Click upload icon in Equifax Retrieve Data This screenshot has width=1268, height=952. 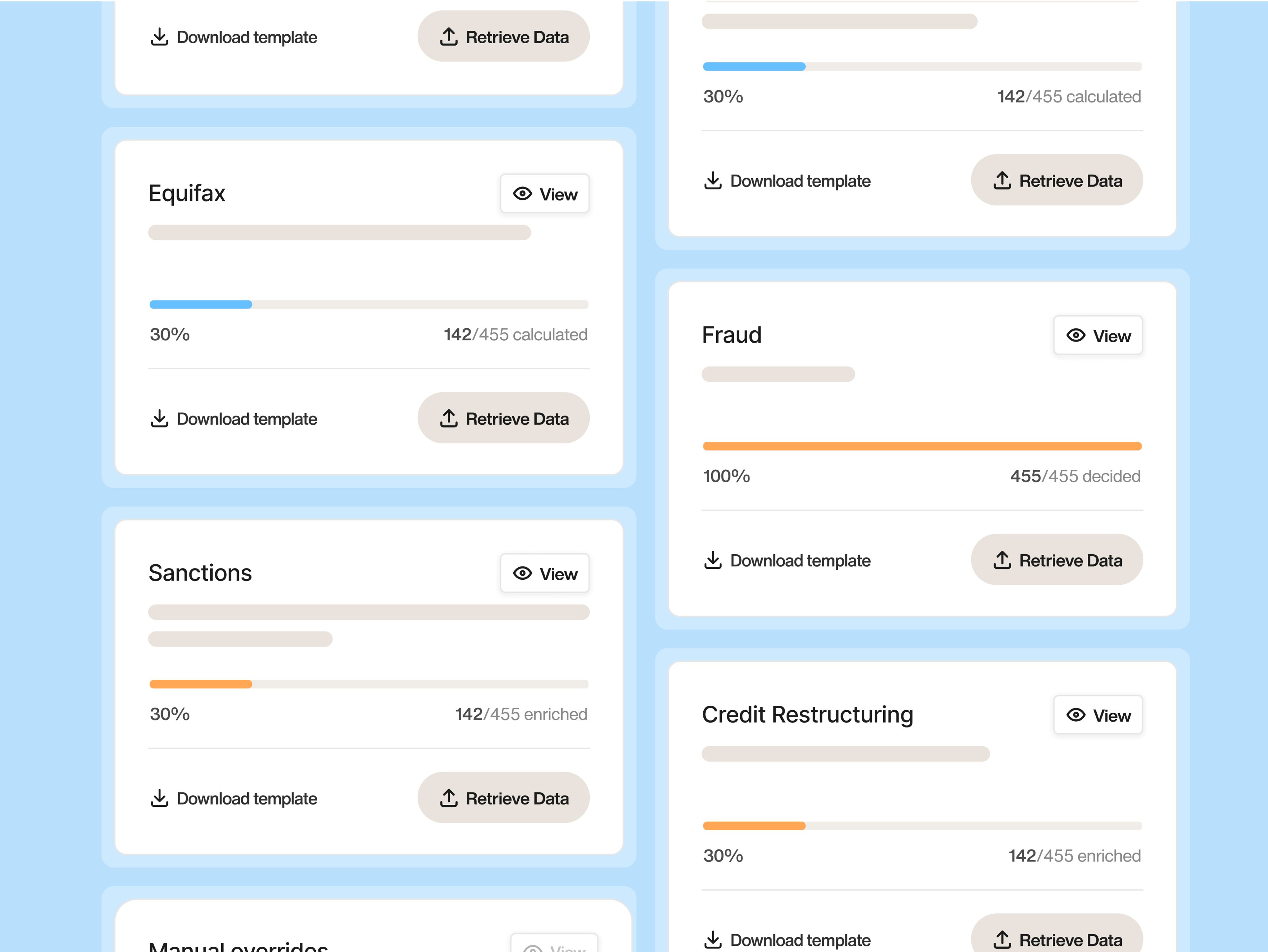(x=448, y=419)
